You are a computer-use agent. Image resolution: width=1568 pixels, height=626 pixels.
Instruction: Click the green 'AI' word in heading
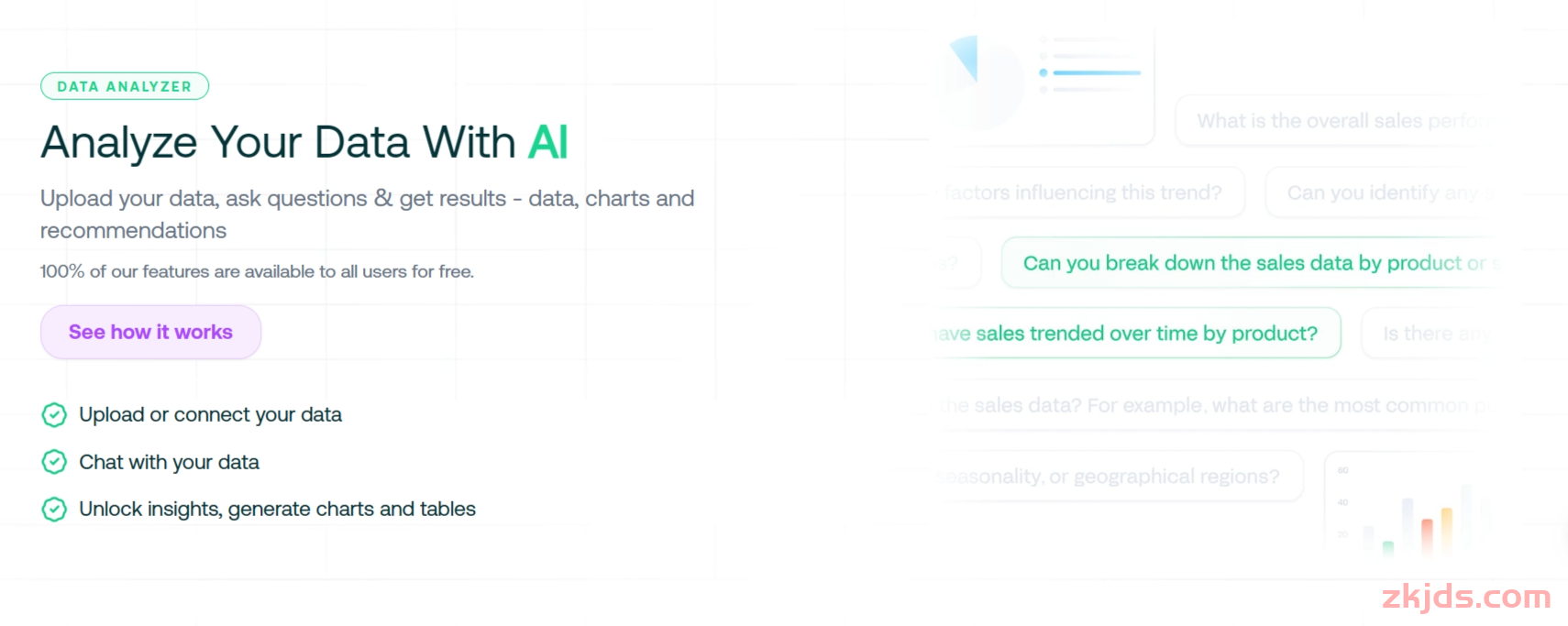pyautogui.click(x=548, y=143)
